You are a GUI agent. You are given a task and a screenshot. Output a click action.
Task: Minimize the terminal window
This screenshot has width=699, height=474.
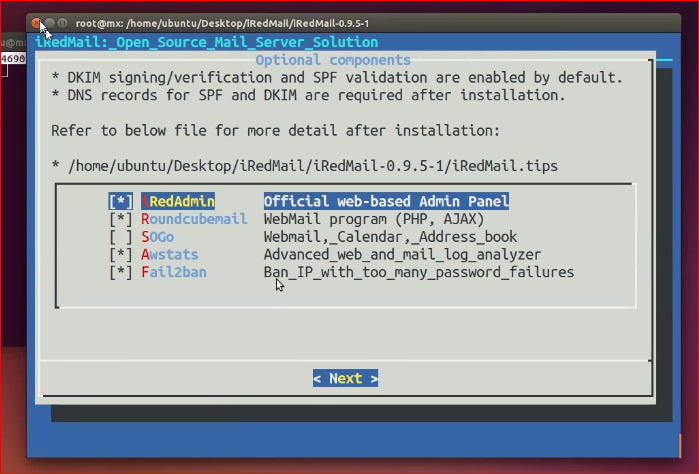(49, 23)
